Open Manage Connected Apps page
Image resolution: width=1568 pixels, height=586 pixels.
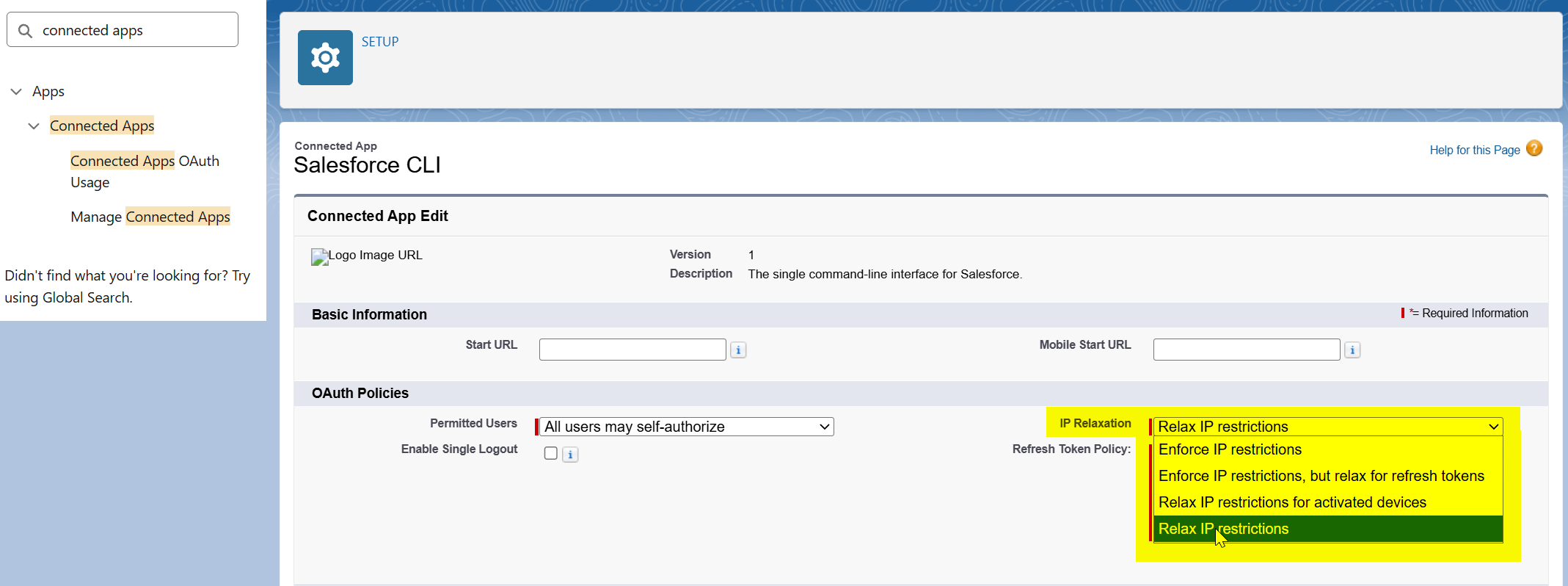point(150,217)
